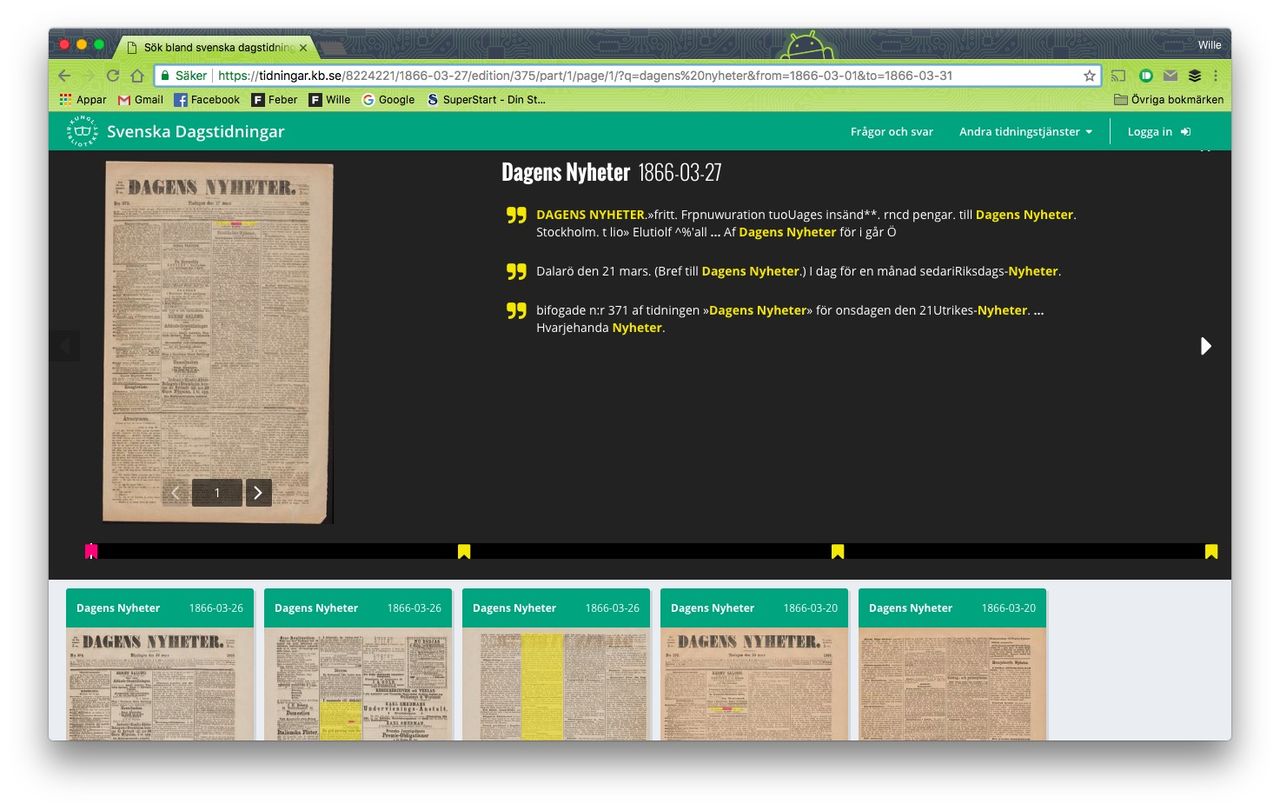The width and height of the screenshot is (1280, 810).
Task: Click highlighted 'Dagens Nyheter' in 'Bref till' snippet
Action: (x=751, y=271)
